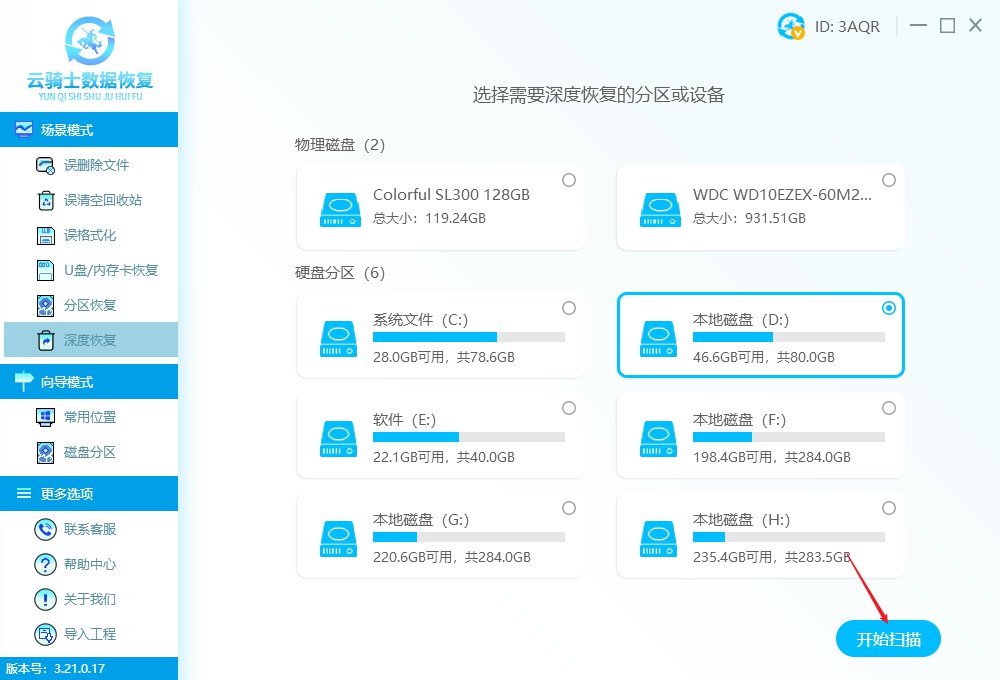The width and height of the screenshot is (1000, 680).
Task: Select the 软件 (E:) partition radio button
Action: [x=569, y=408]
